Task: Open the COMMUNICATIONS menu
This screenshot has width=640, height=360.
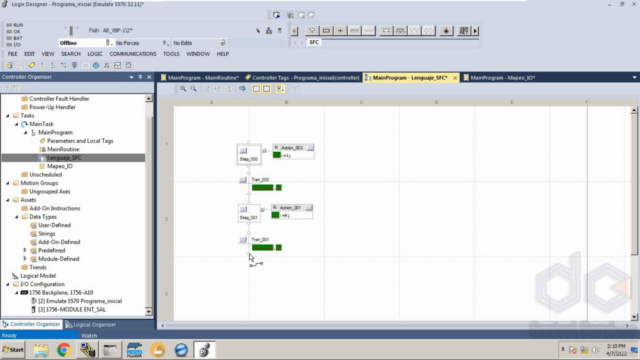Action: pos(133,54)
